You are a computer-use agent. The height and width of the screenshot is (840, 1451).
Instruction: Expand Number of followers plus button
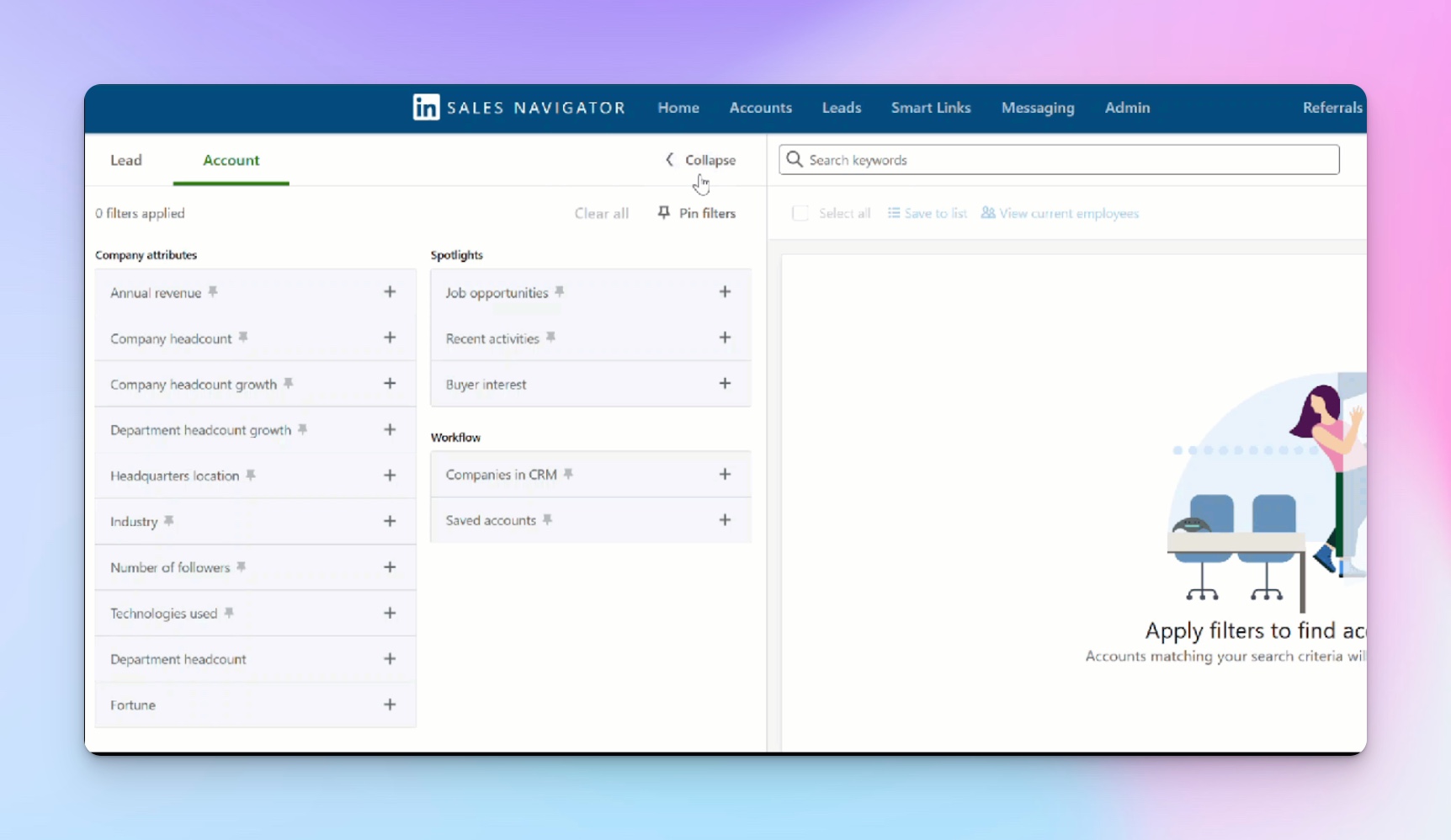point(390,566)
